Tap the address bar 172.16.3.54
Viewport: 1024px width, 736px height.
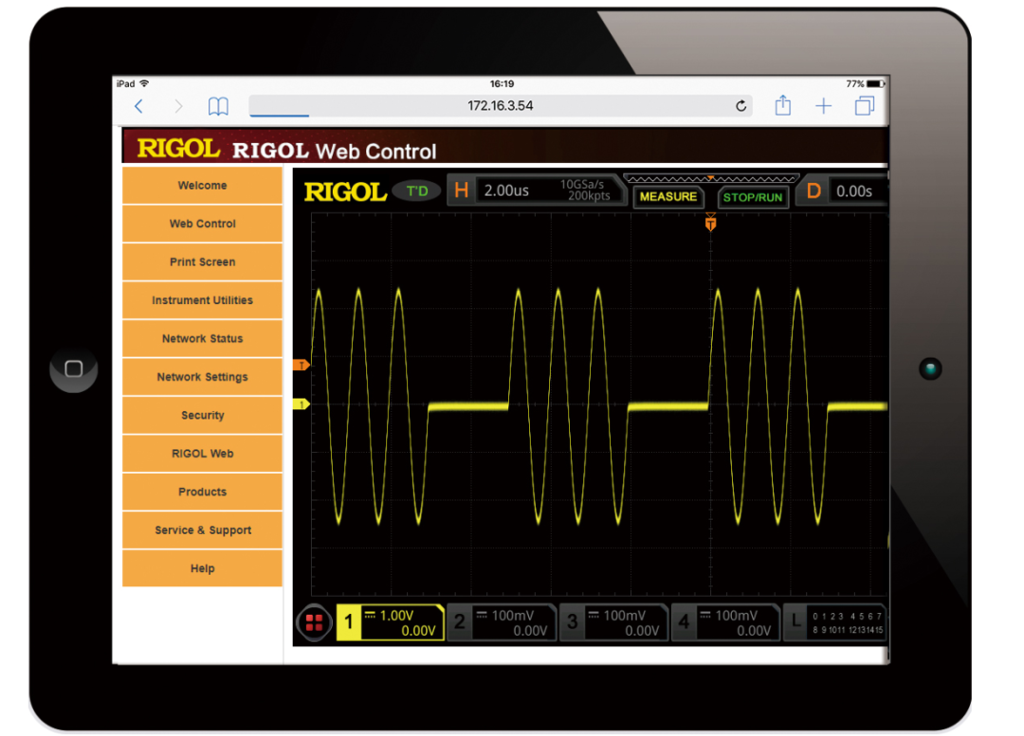coord(500,106)
